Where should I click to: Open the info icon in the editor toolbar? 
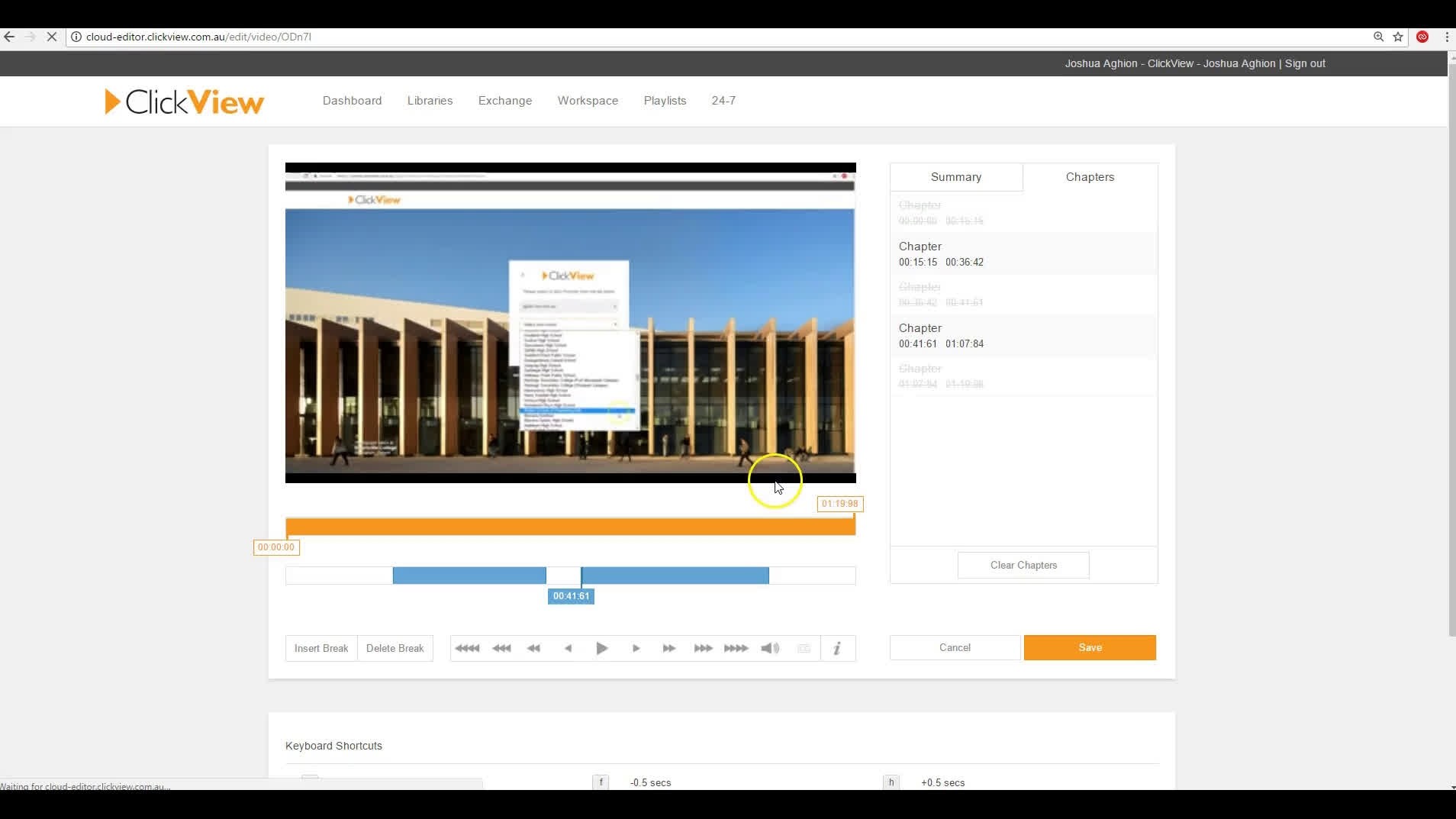[x=837, y=648]
